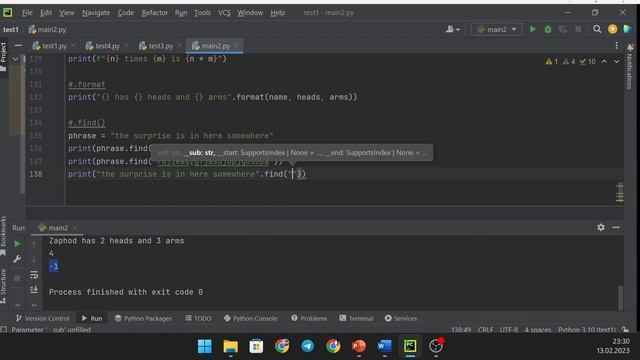640x360 pixels.
Task: Change the CRLF line separator setting
Action: (486, 329)
